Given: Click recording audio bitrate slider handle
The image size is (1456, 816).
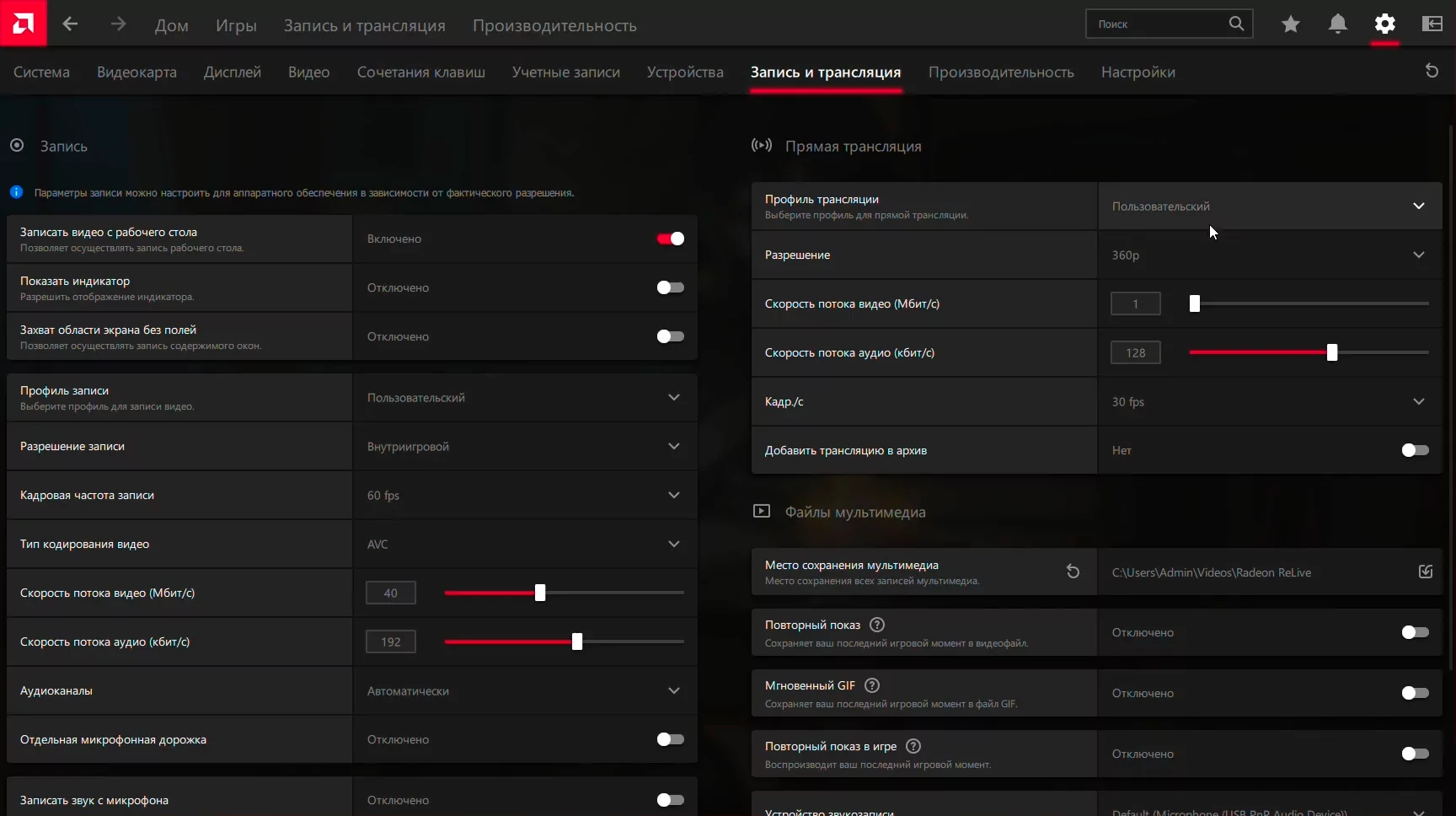Looking at the screenshot, I should (577, 642).
